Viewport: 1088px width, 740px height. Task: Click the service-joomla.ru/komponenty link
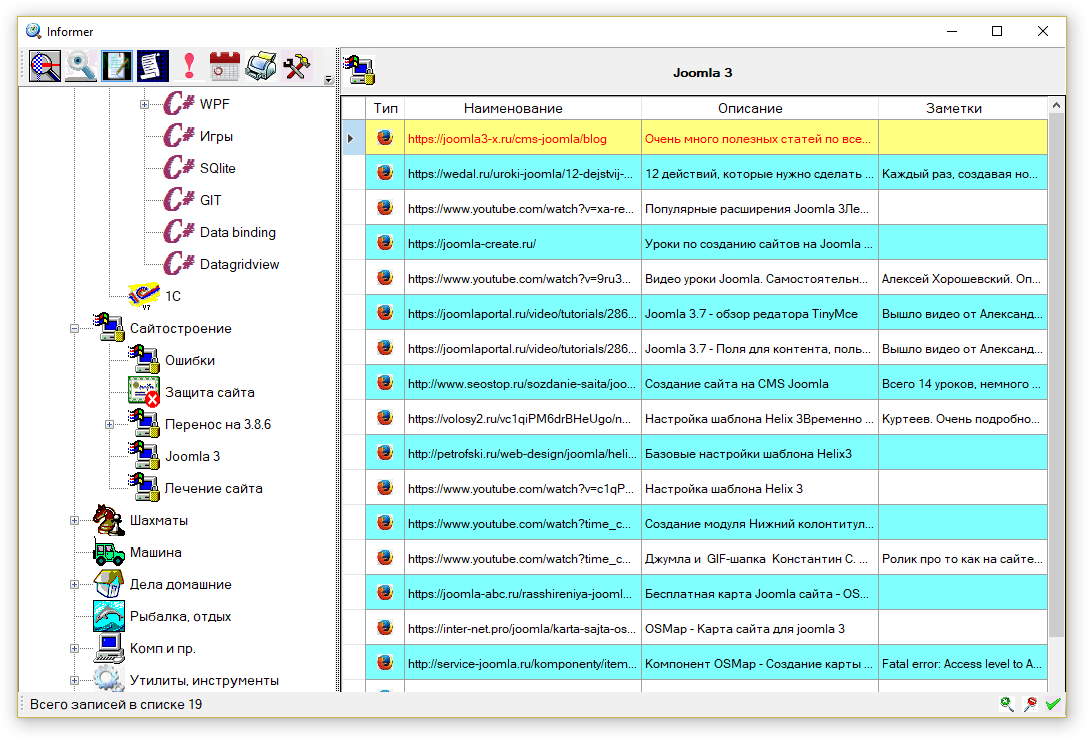[x=522, y=663]
